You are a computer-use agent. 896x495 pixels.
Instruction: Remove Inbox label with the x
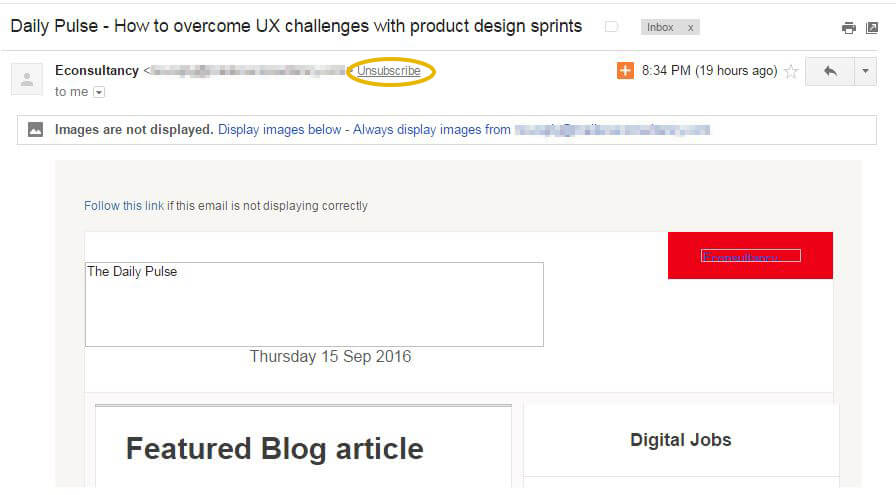pos(690,27)
